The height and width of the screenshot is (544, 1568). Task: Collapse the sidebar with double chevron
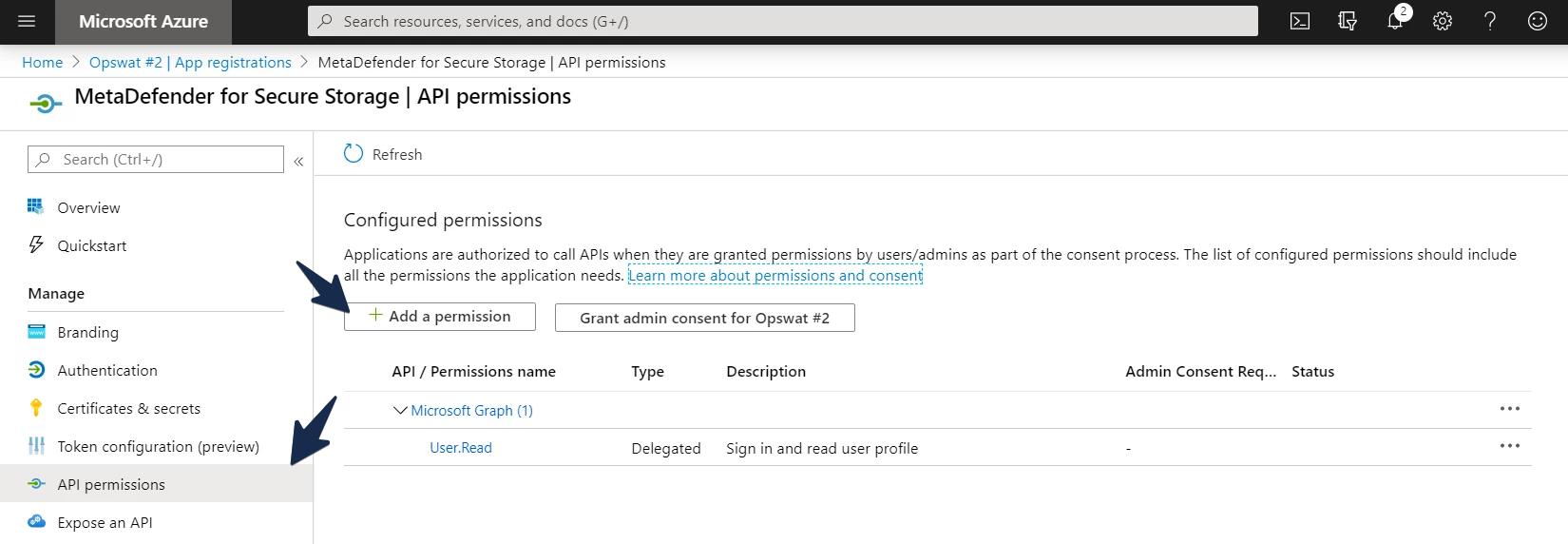(x=298, y=161)
